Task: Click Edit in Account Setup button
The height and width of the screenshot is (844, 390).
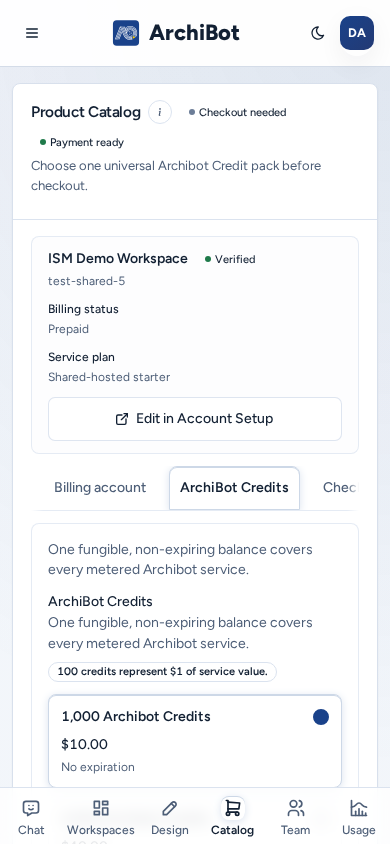Action: point(195,419)
